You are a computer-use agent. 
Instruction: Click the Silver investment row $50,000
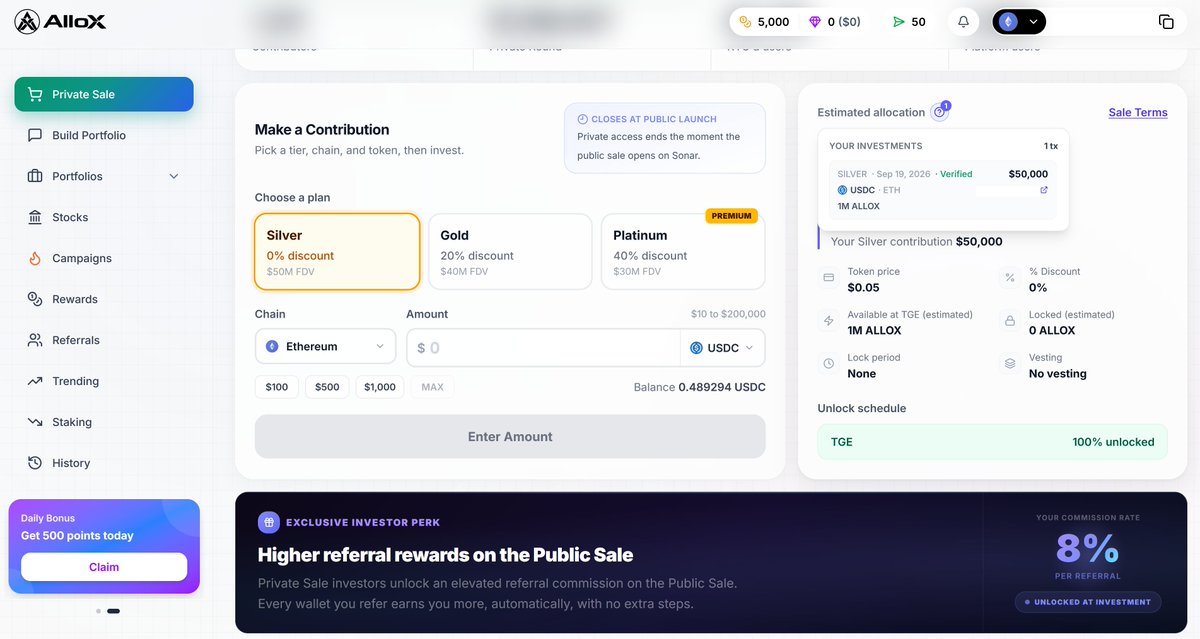click(943, 190)
